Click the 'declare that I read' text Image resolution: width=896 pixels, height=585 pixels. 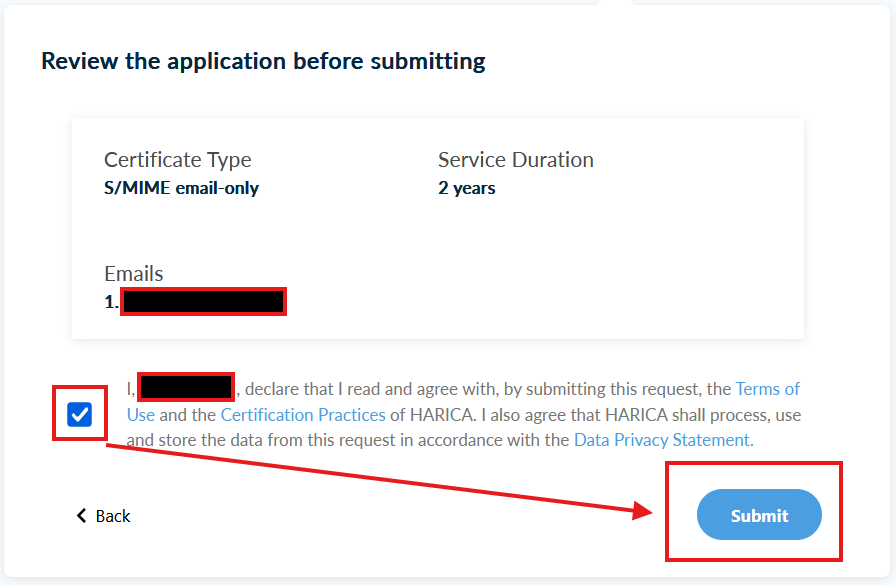click(322, 389)
